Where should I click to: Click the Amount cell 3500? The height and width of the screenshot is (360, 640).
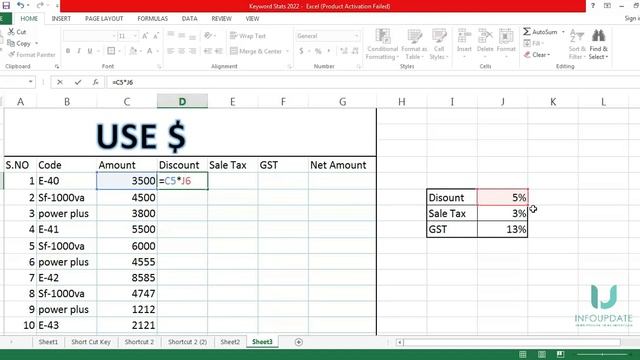click(x=127, y=181)
